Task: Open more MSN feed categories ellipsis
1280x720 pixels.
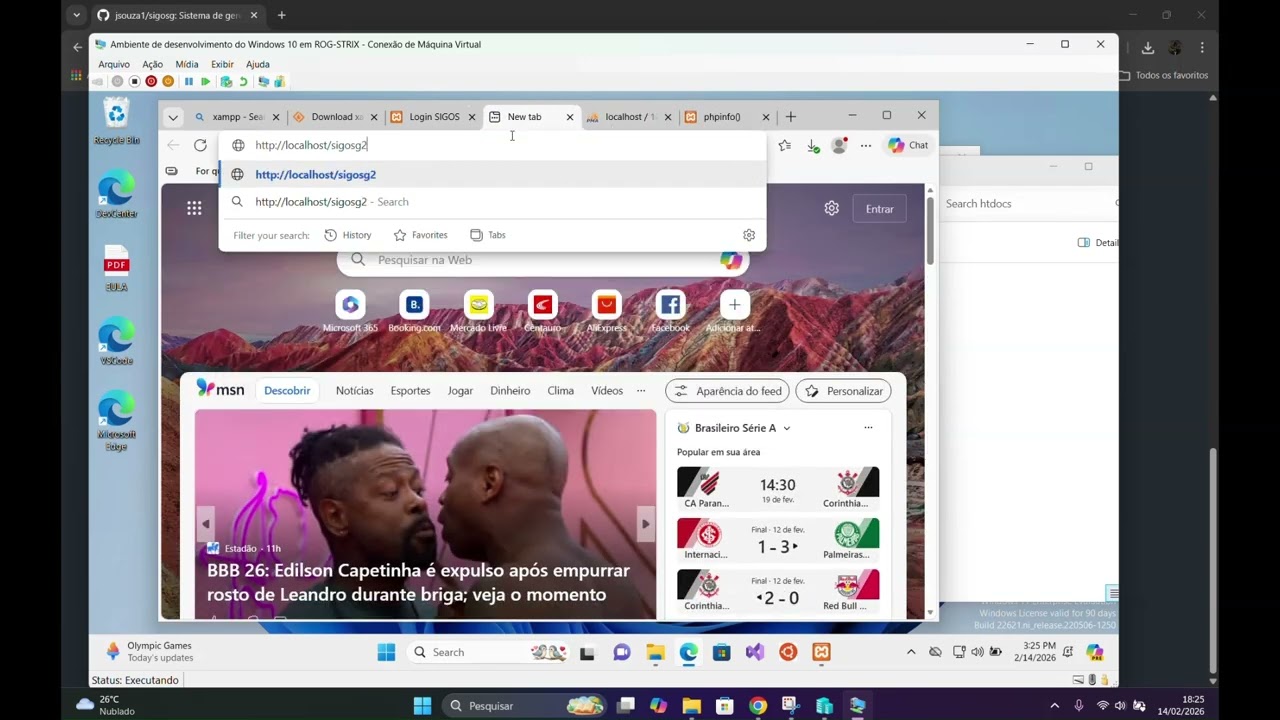Action: click(x=641, y=391)
